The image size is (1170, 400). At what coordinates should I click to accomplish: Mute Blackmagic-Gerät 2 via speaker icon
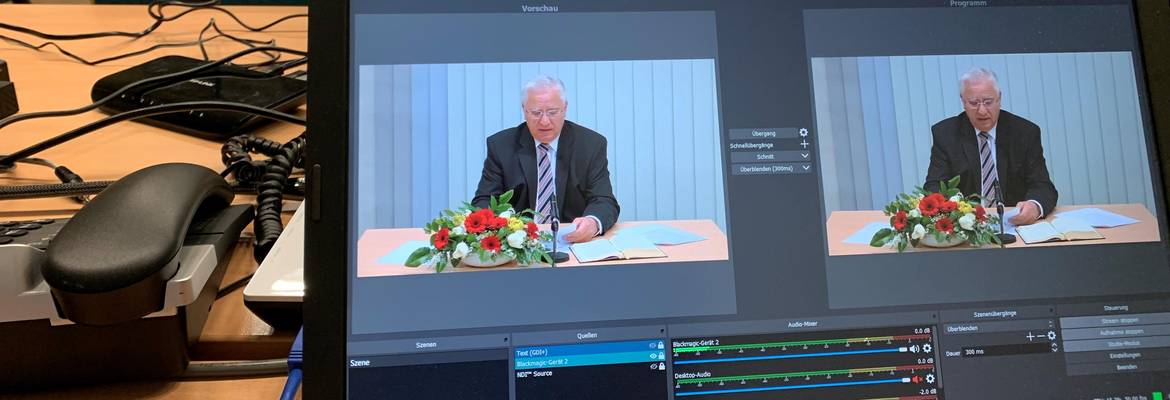point(915,349)
